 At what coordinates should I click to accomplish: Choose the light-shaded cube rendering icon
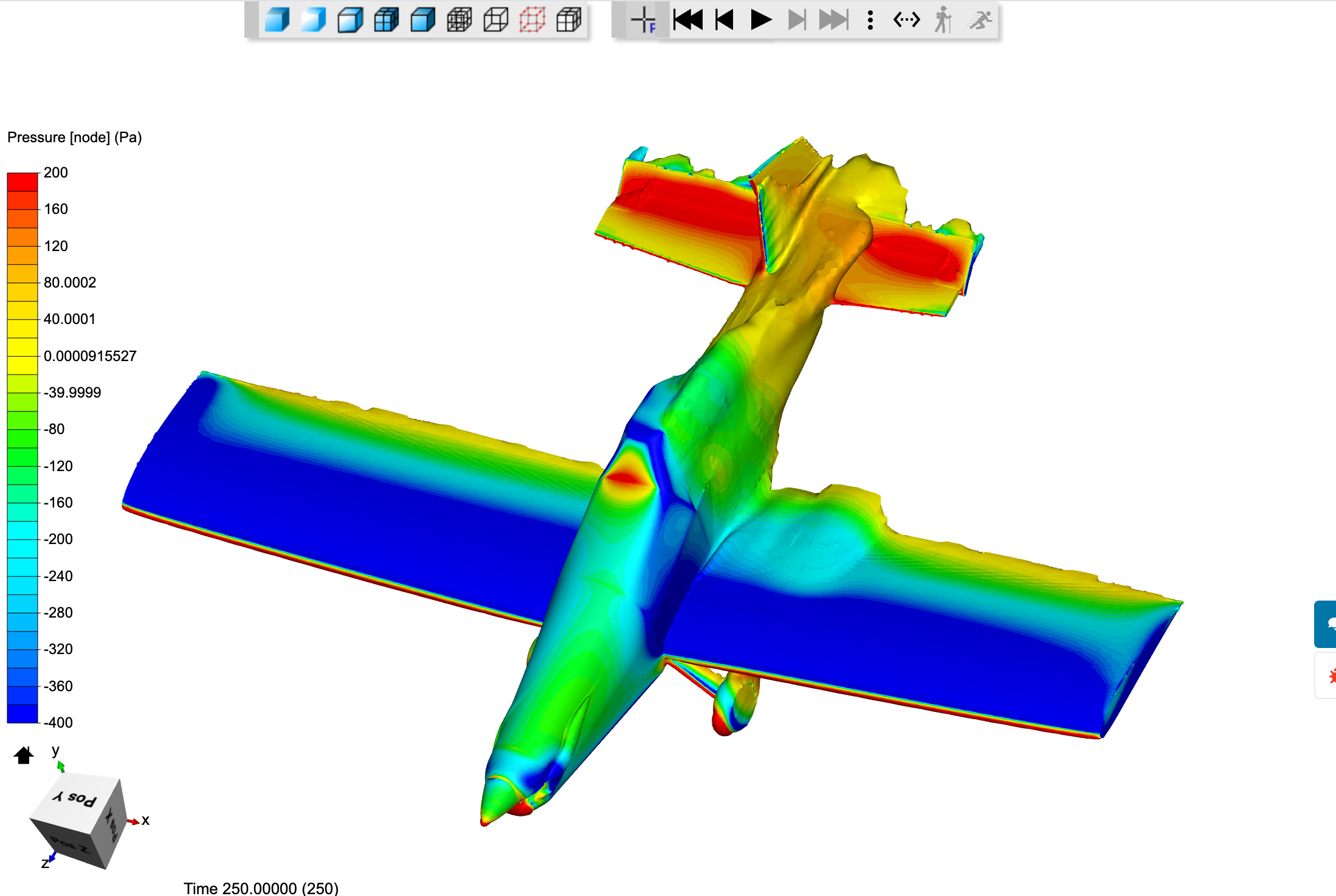pyautogui.click(x=314, y=20)
